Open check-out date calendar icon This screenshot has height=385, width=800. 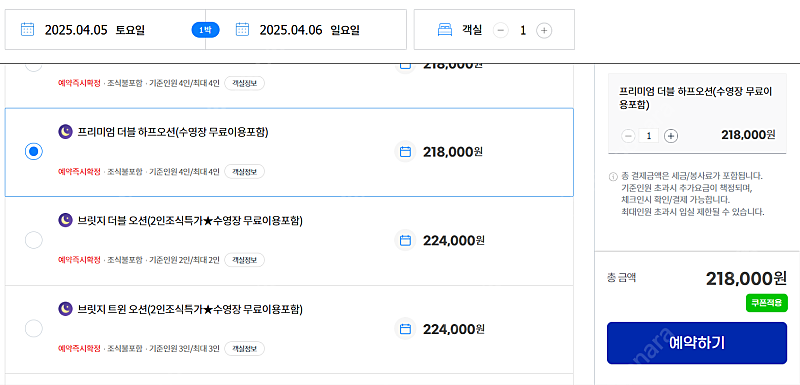point(242,30)
